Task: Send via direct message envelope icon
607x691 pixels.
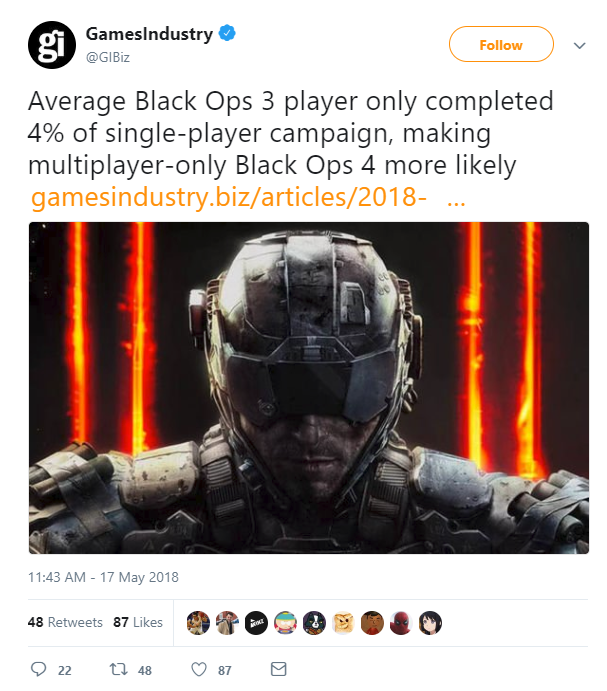Action: point(279,669)
